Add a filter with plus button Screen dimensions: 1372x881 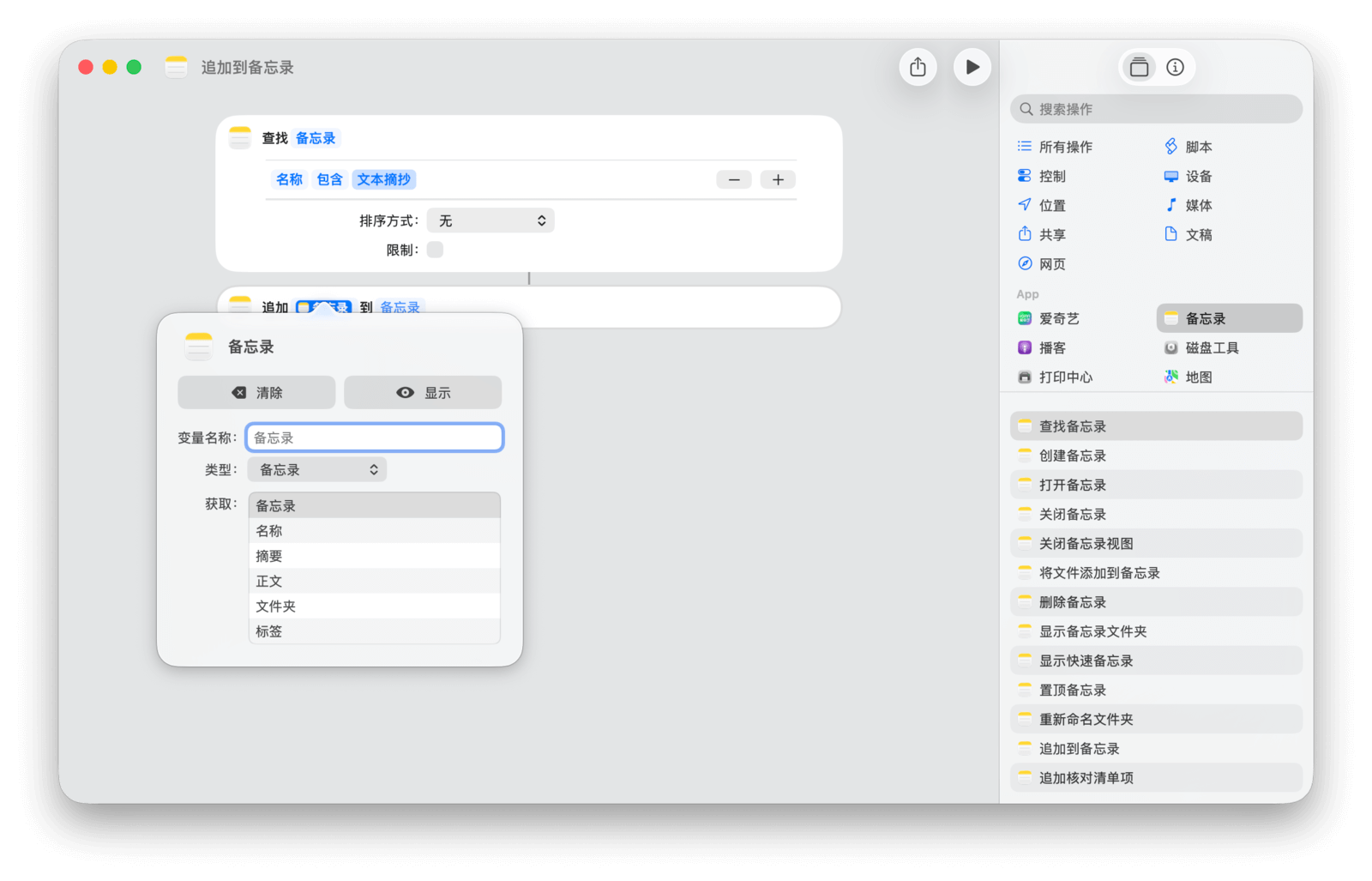tap(778, 179)
